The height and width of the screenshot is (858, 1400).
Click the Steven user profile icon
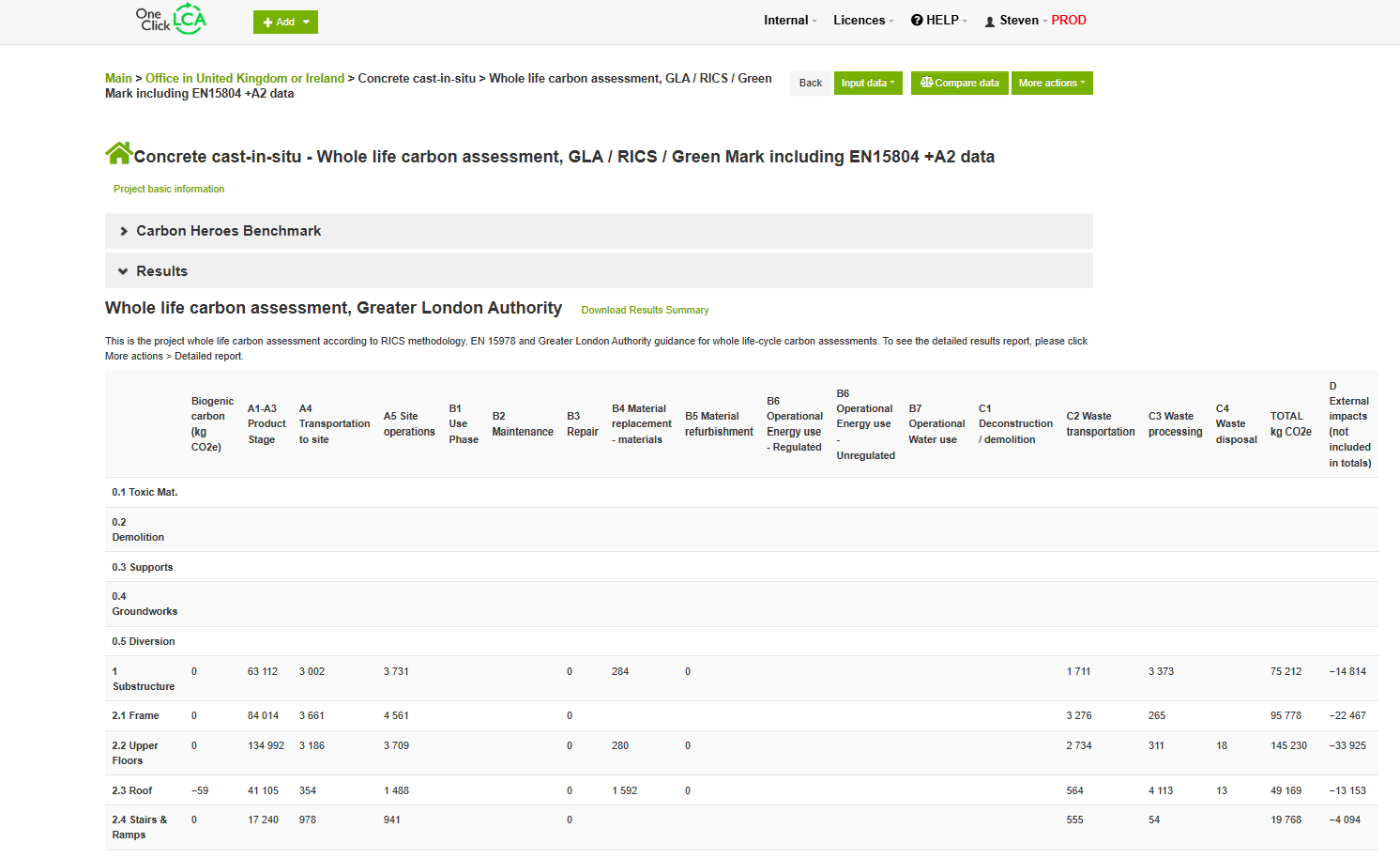[989, 22]
